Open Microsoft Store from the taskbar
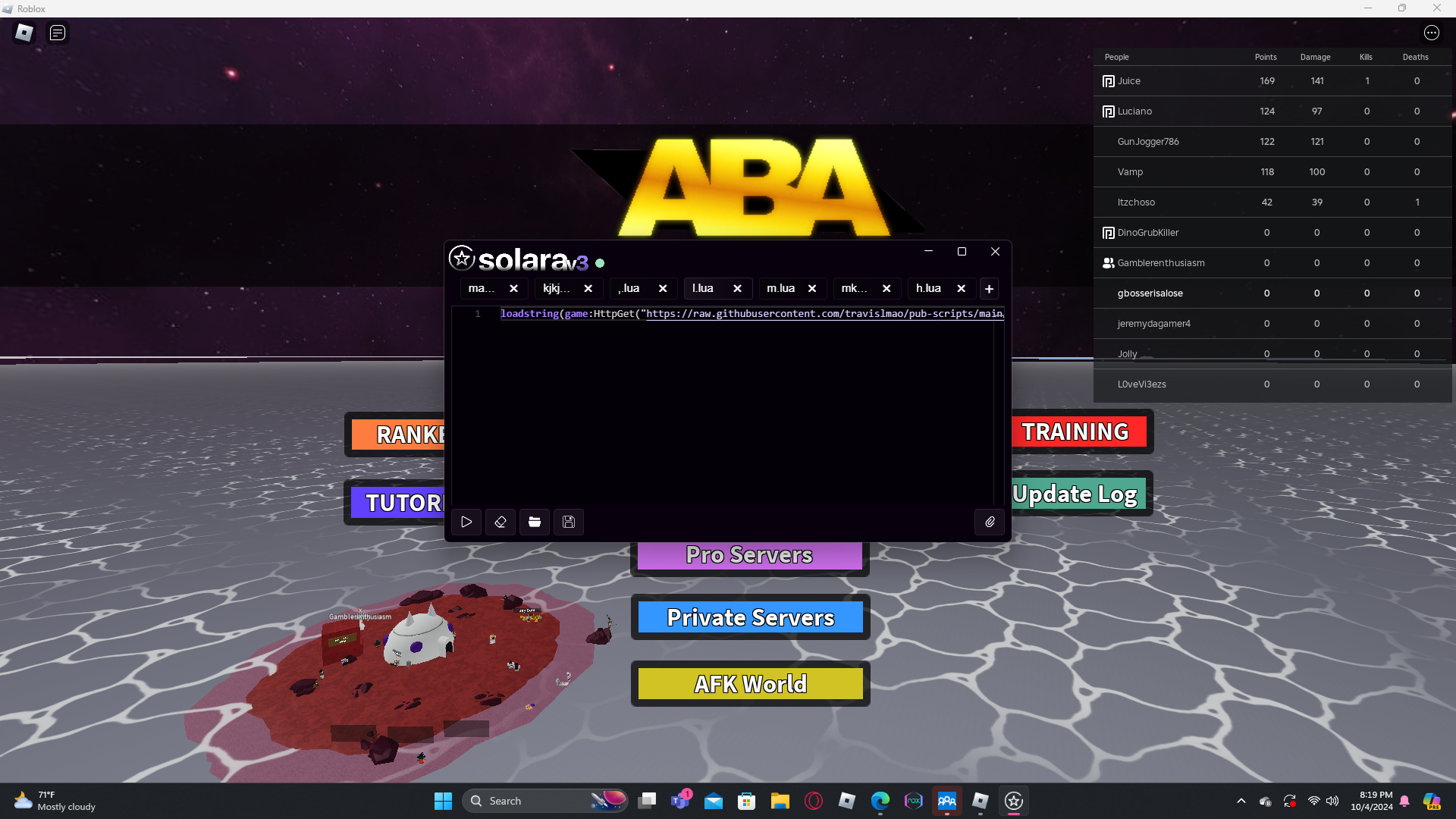 747,801
